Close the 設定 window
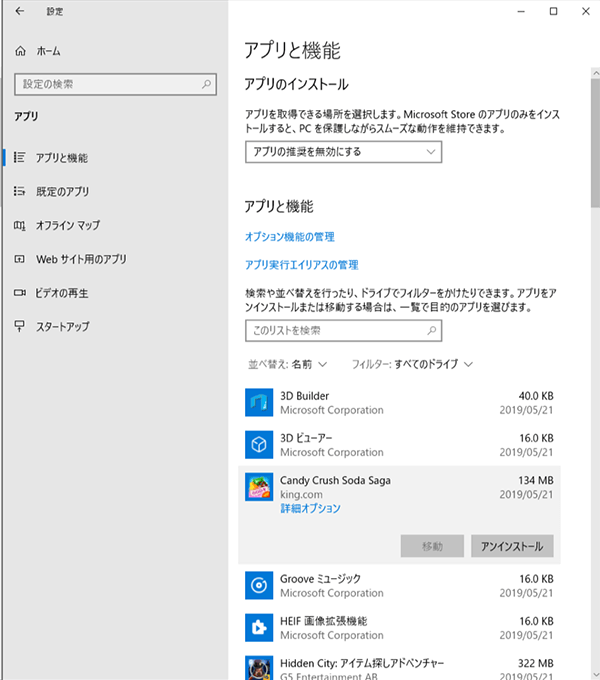Image resolution: width=600 pixels, height=680 pixels. tap(586, 11)
